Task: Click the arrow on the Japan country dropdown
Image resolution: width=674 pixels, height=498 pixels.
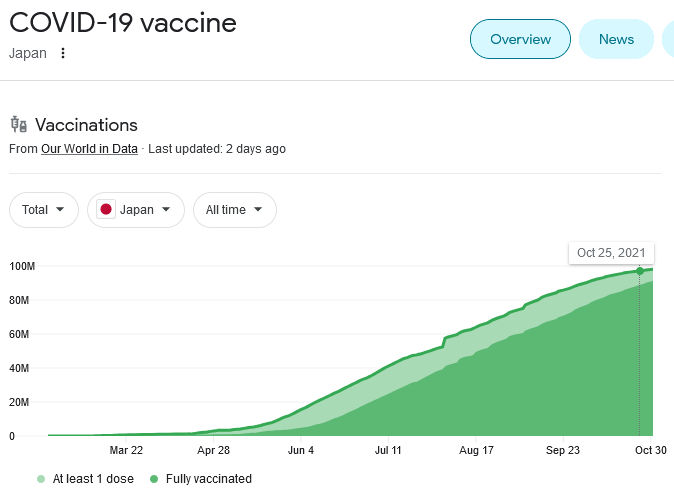Action: tap(166, 210)
